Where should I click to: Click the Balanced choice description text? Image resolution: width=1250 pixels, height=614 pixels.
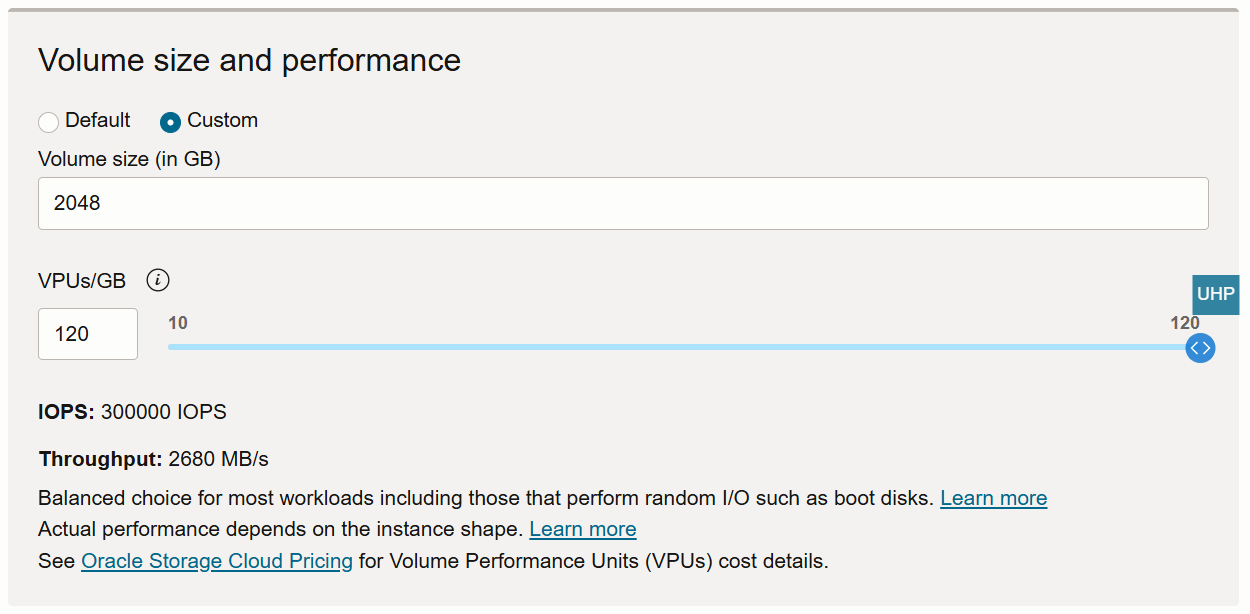486,498
